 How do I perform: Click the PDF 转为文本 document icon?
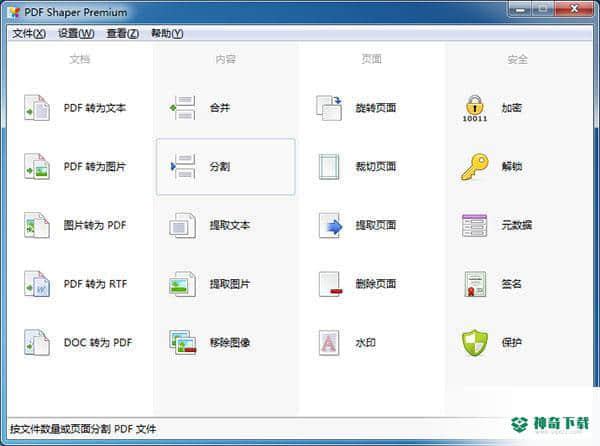click(37, 108)
